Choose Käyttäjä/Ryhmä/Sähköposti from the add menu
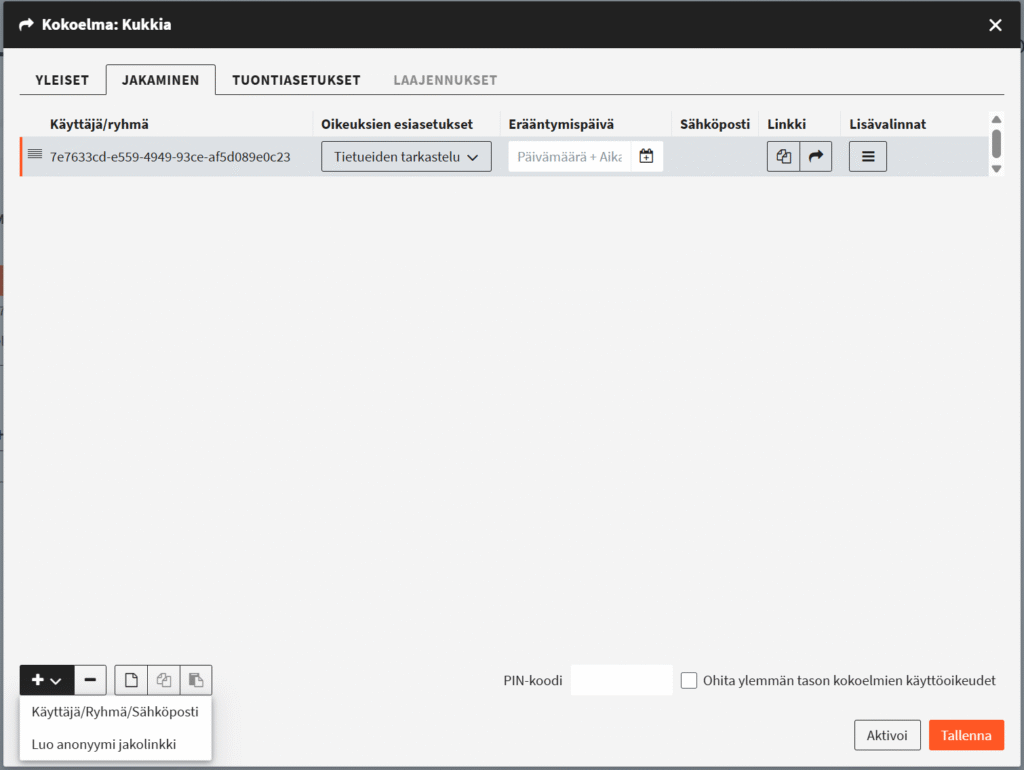1024x770 pixels. [x=115, y=712]
